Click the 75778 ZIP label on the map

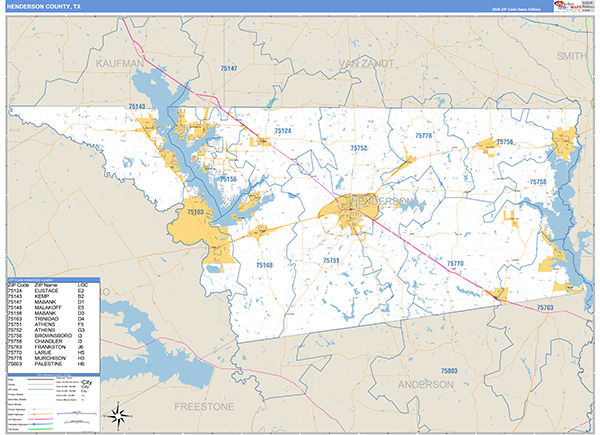424,135
